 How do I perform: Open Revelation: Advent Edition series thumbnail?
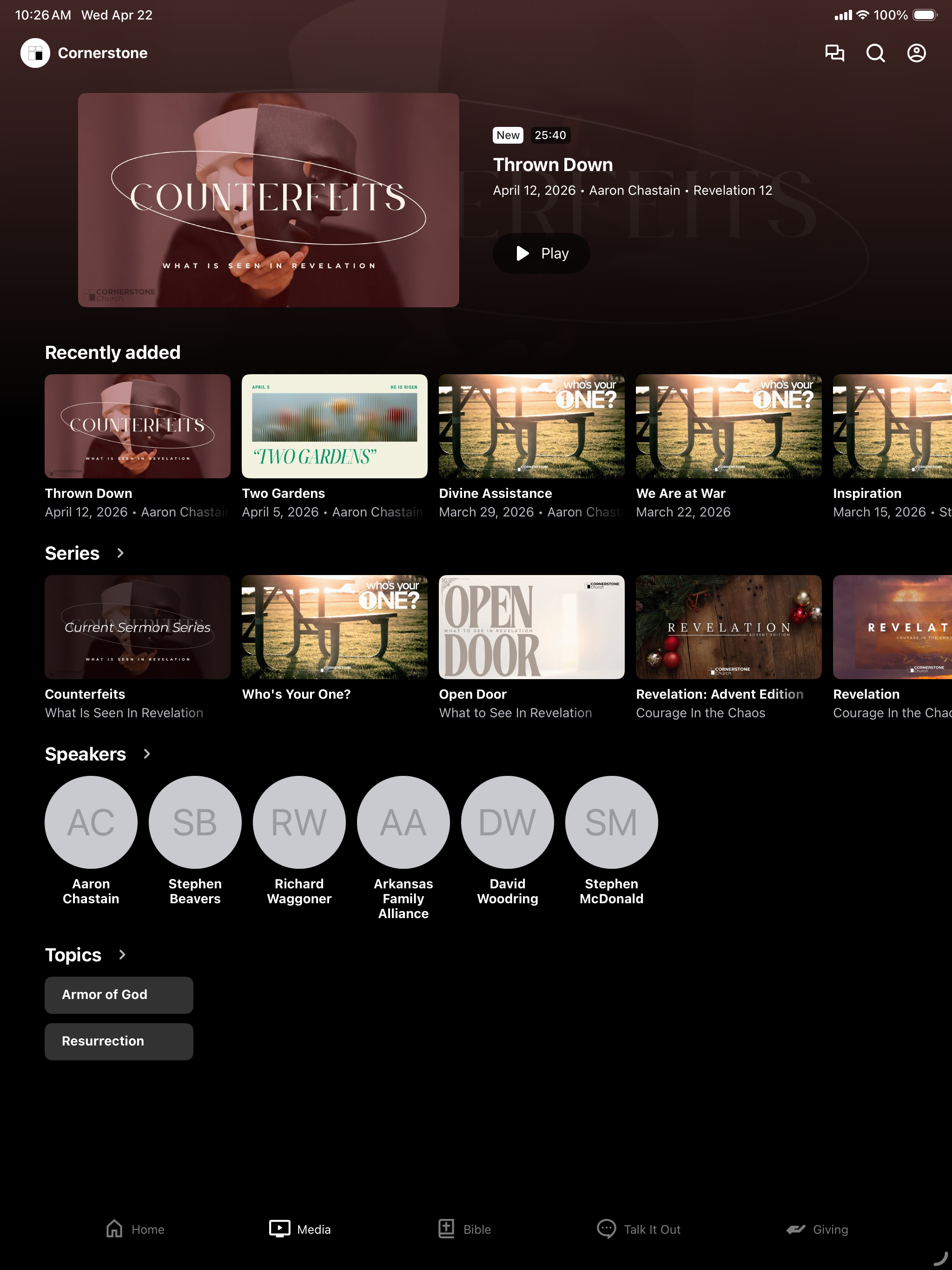pos(728,627)
